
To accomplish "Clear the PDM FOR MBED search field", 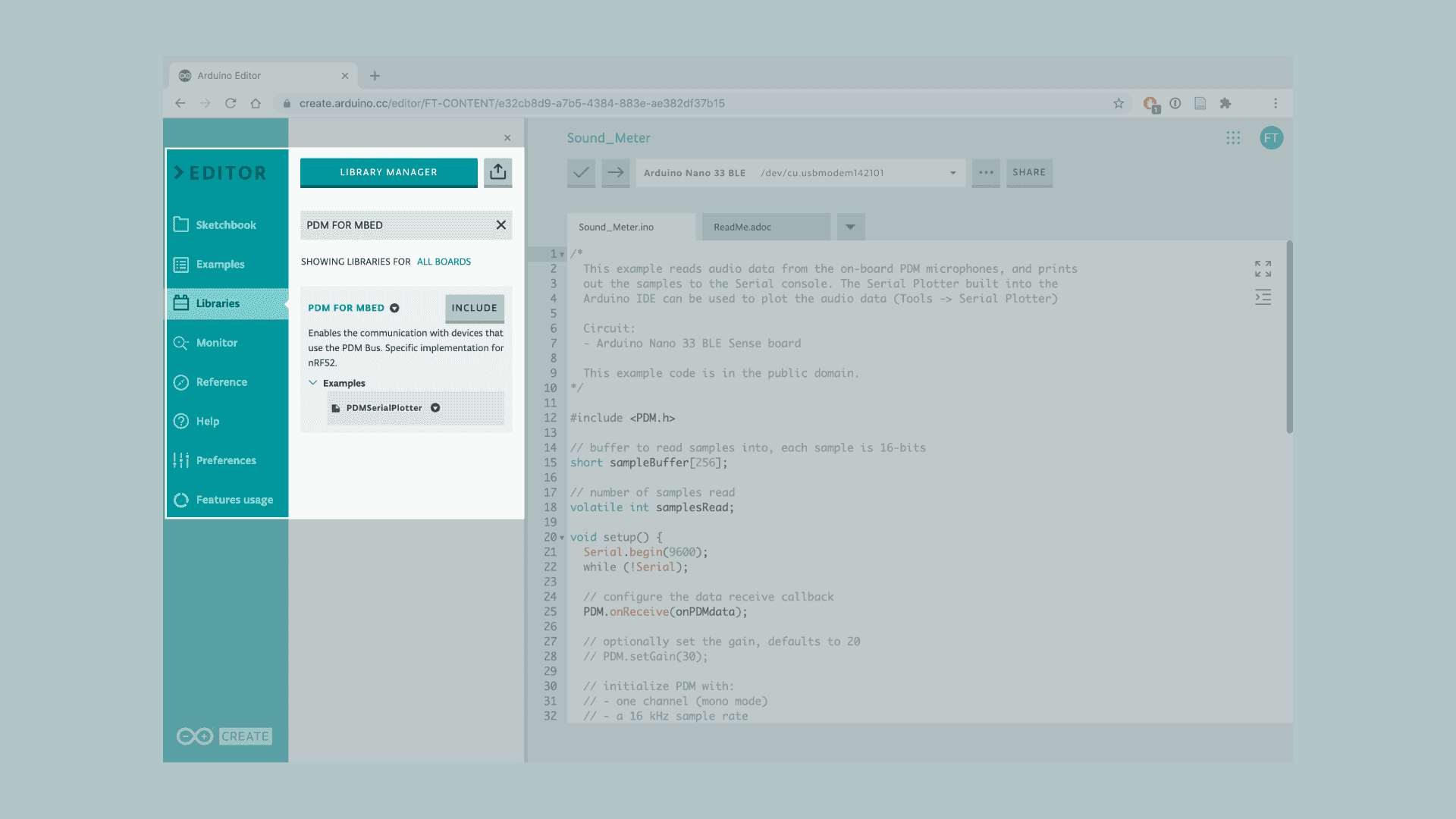I will 500,225.
